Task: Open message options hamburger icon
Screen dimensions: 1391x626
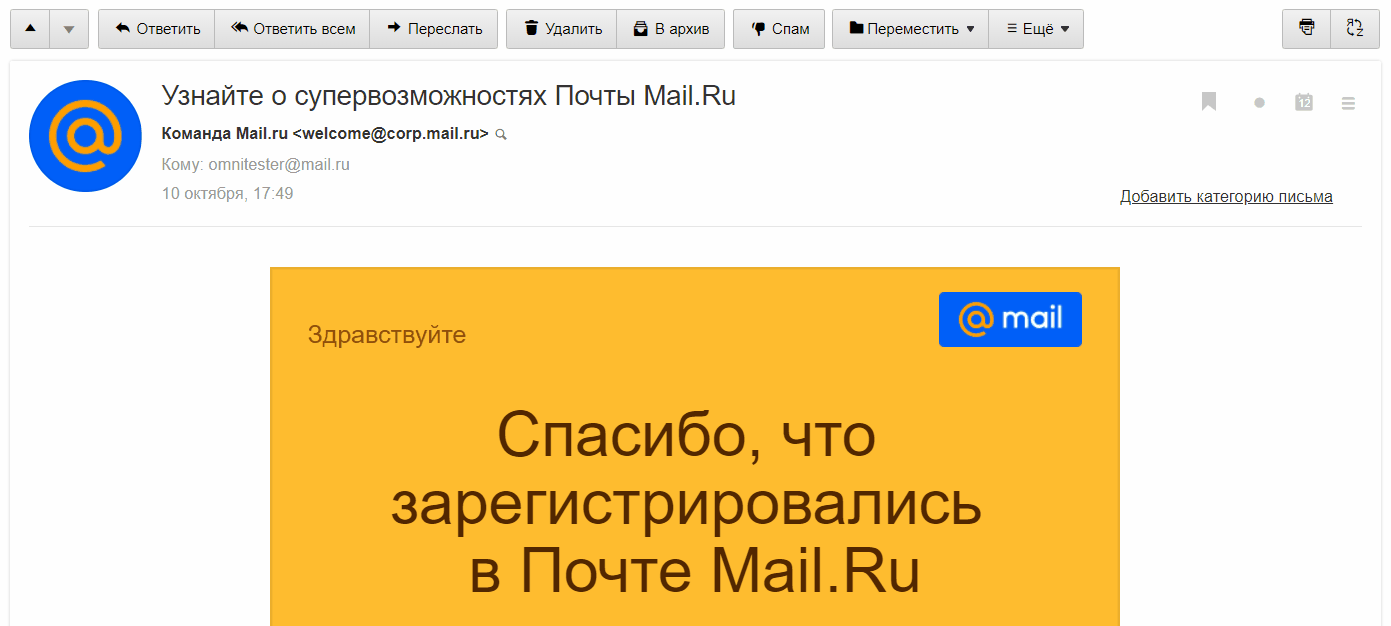Action: (x=1348, y=103)
